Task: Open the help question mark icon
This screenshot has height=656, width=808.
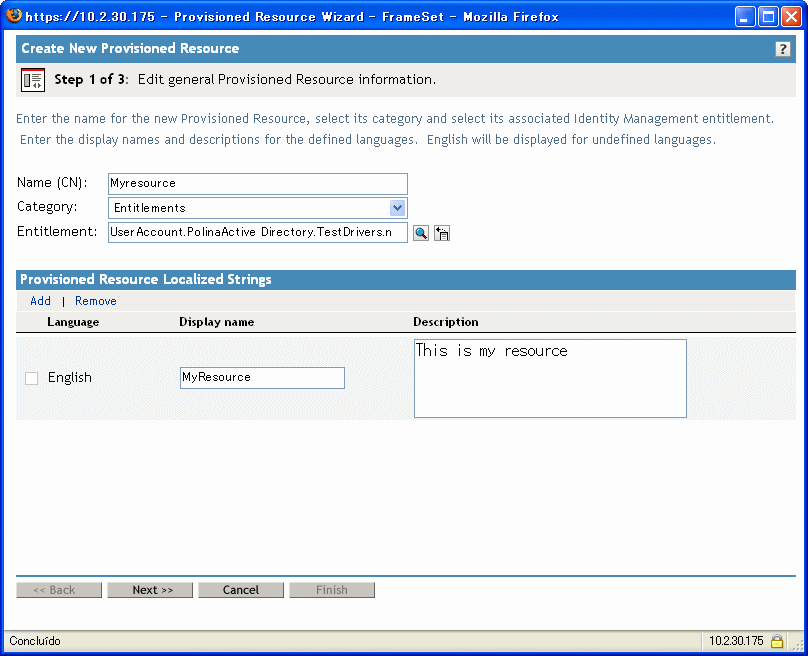Action: pos(782,49)
